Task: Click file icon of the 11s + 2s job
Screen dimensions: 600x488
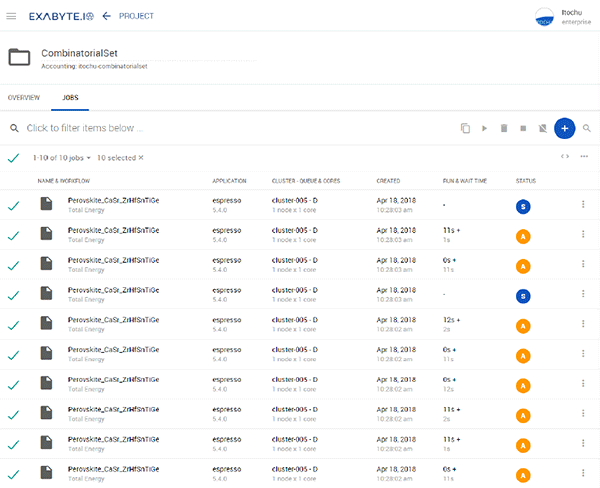Action: point(46,413)
